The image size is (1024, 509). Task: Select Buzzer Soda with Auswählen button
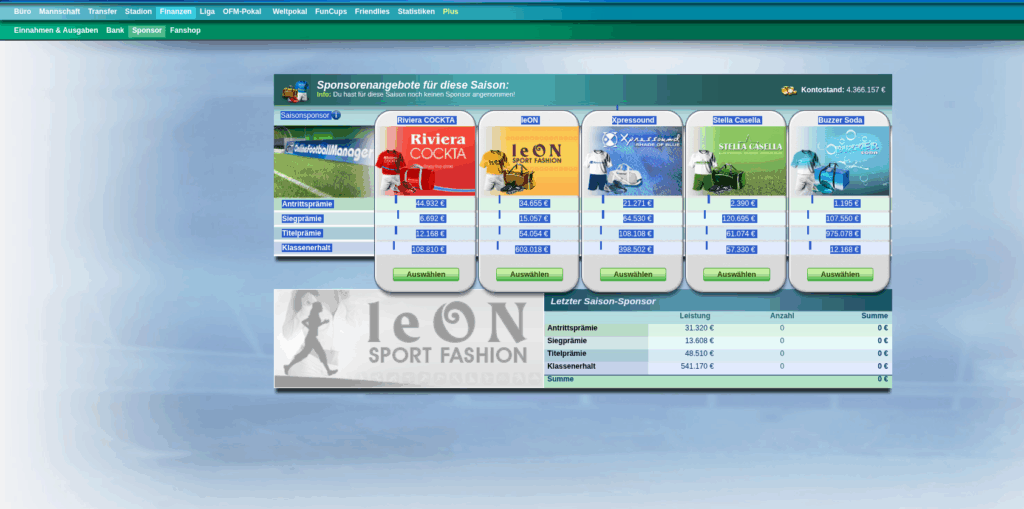(839, 274)
